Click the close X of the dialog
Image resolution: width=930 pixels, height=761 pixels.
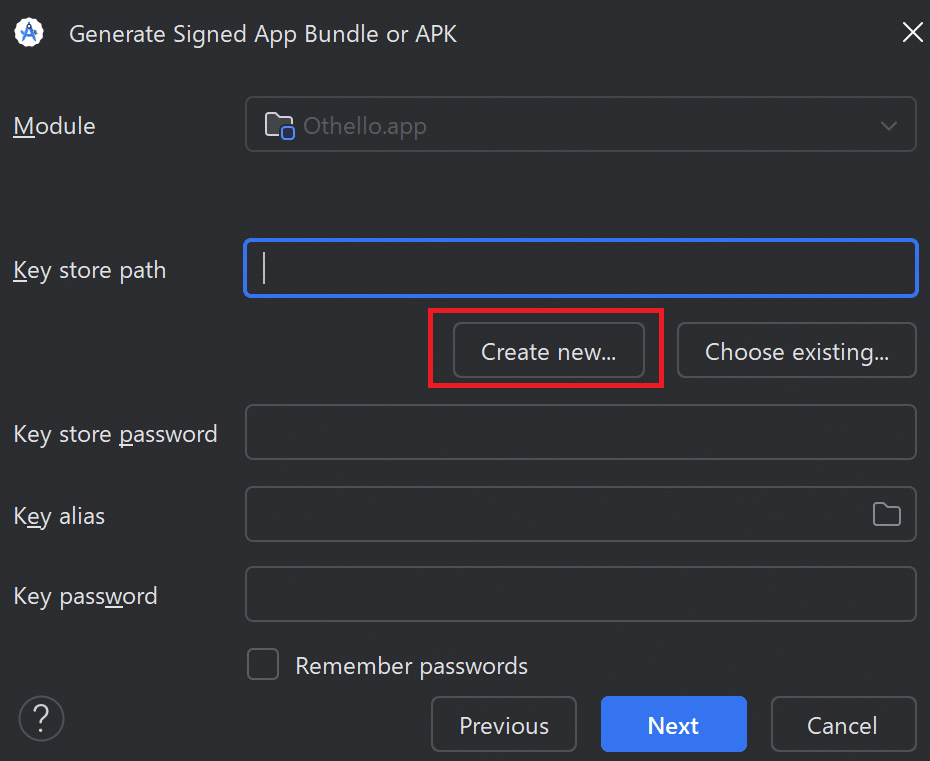[x=912, y=31]
